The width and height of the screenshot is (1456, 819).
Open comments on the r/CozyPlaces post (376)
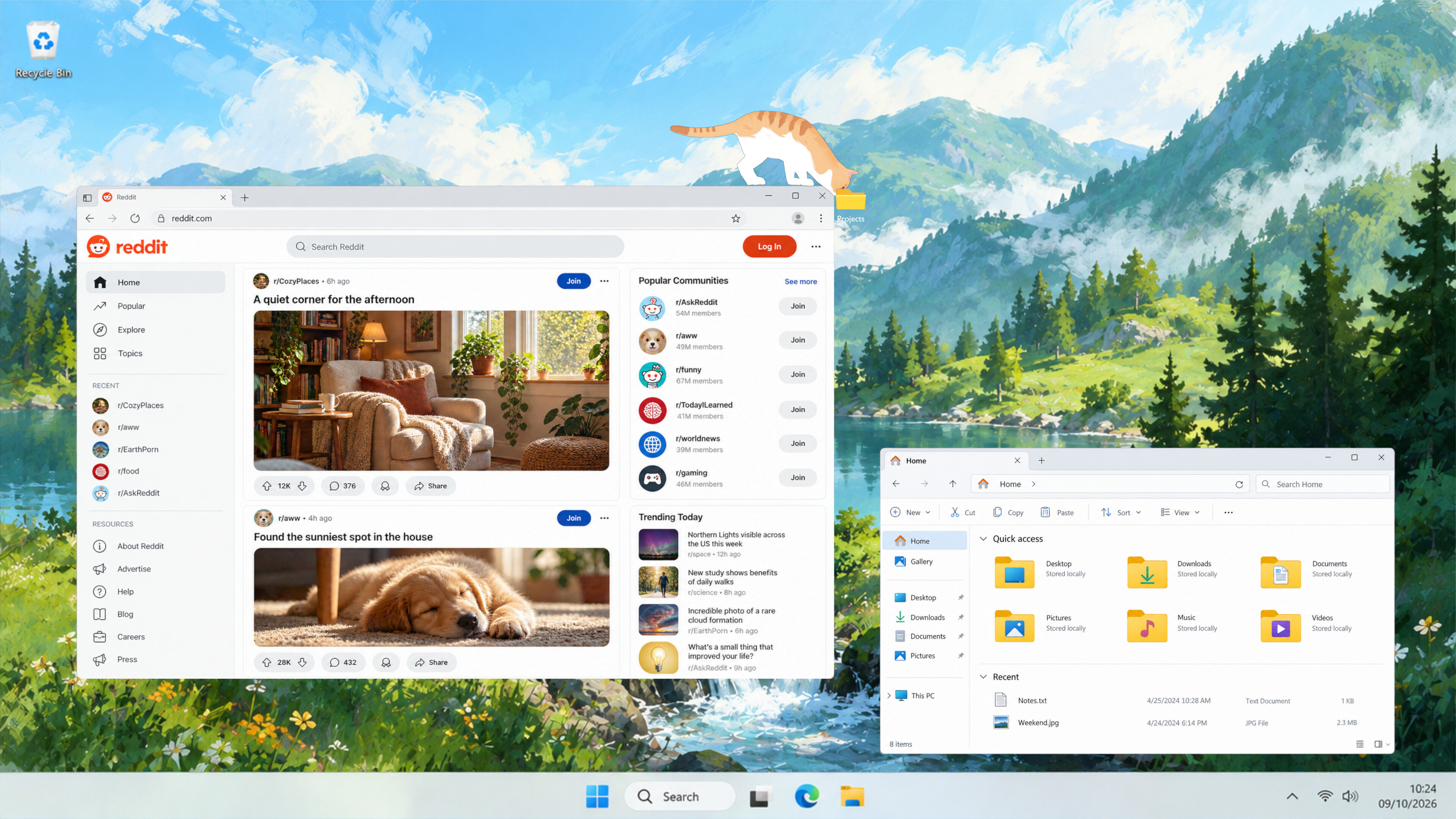(342, 486)
